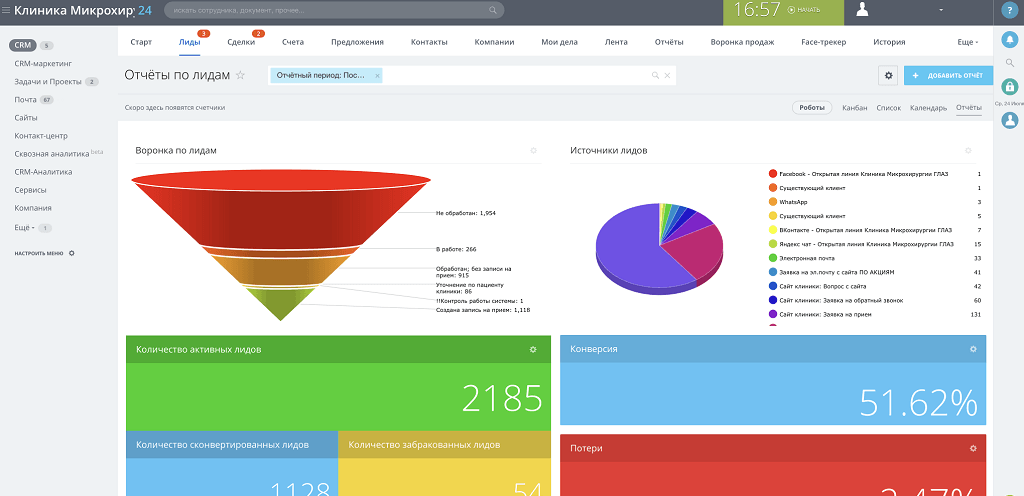Select CRM in left sidebar

(22, 46)
